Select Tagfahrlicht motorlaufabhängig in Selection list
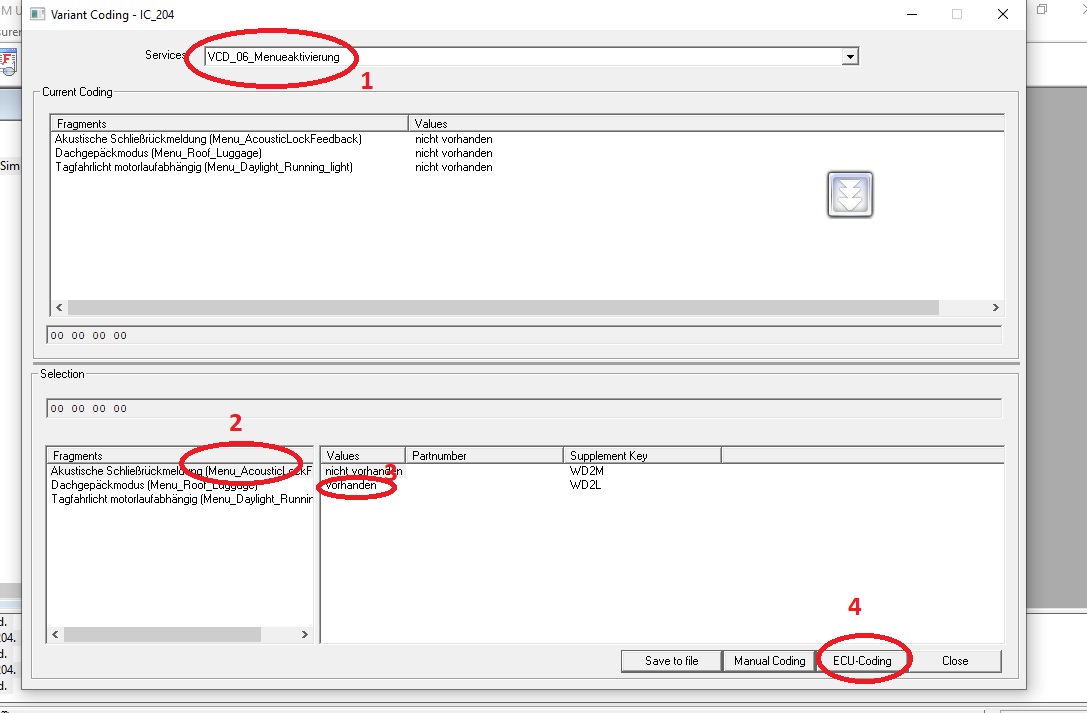The width and height of the screenshot is (1087, 713). [x=181, y=499]
